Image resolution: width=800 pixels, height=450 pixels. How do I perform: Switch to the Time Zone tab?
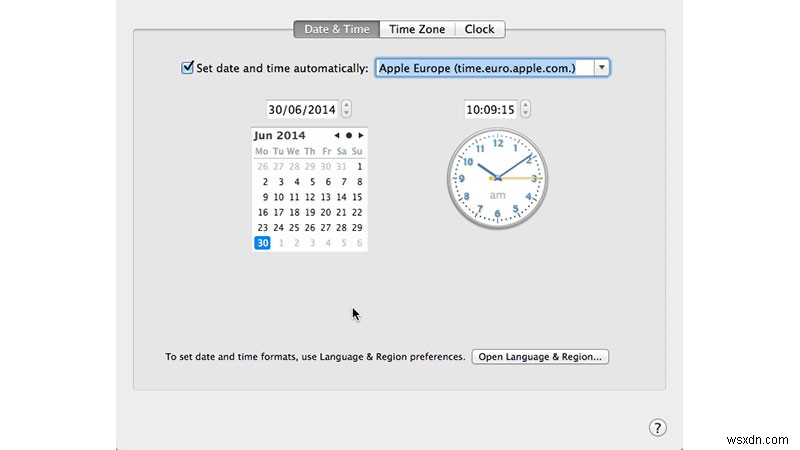[x=417, y=29]
